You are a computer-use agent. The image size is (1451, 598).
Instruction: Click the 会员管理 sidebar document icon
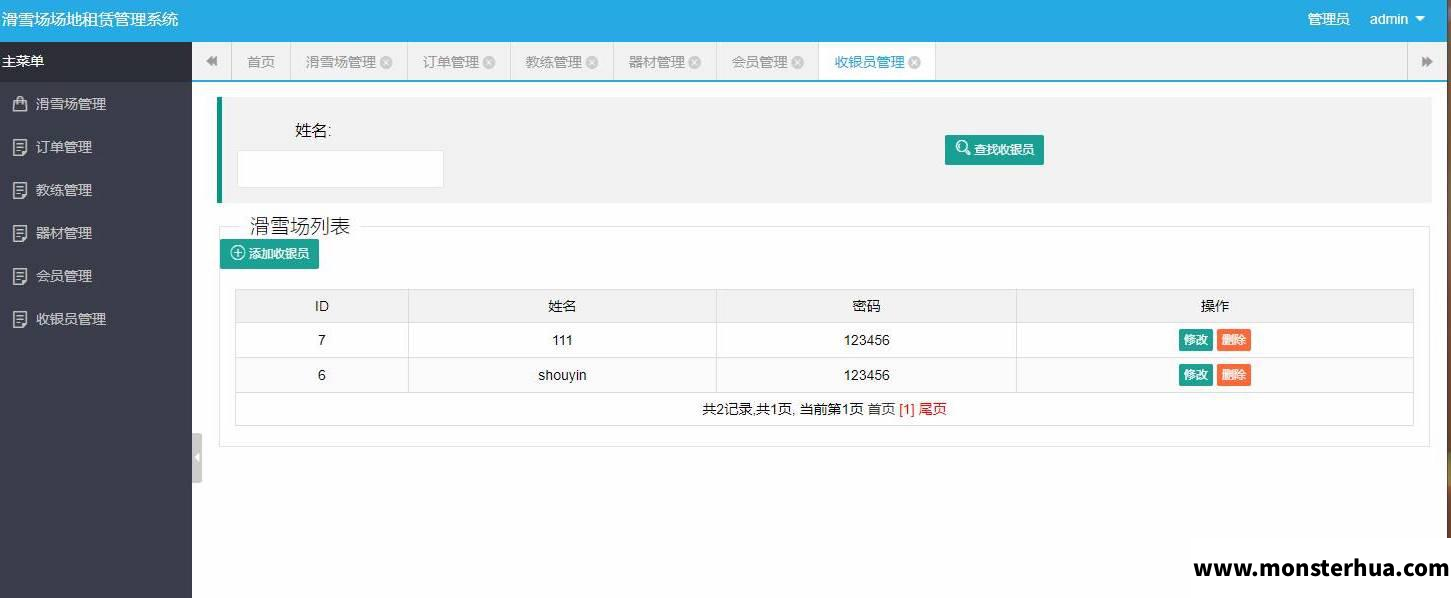(x=19, y=276)
